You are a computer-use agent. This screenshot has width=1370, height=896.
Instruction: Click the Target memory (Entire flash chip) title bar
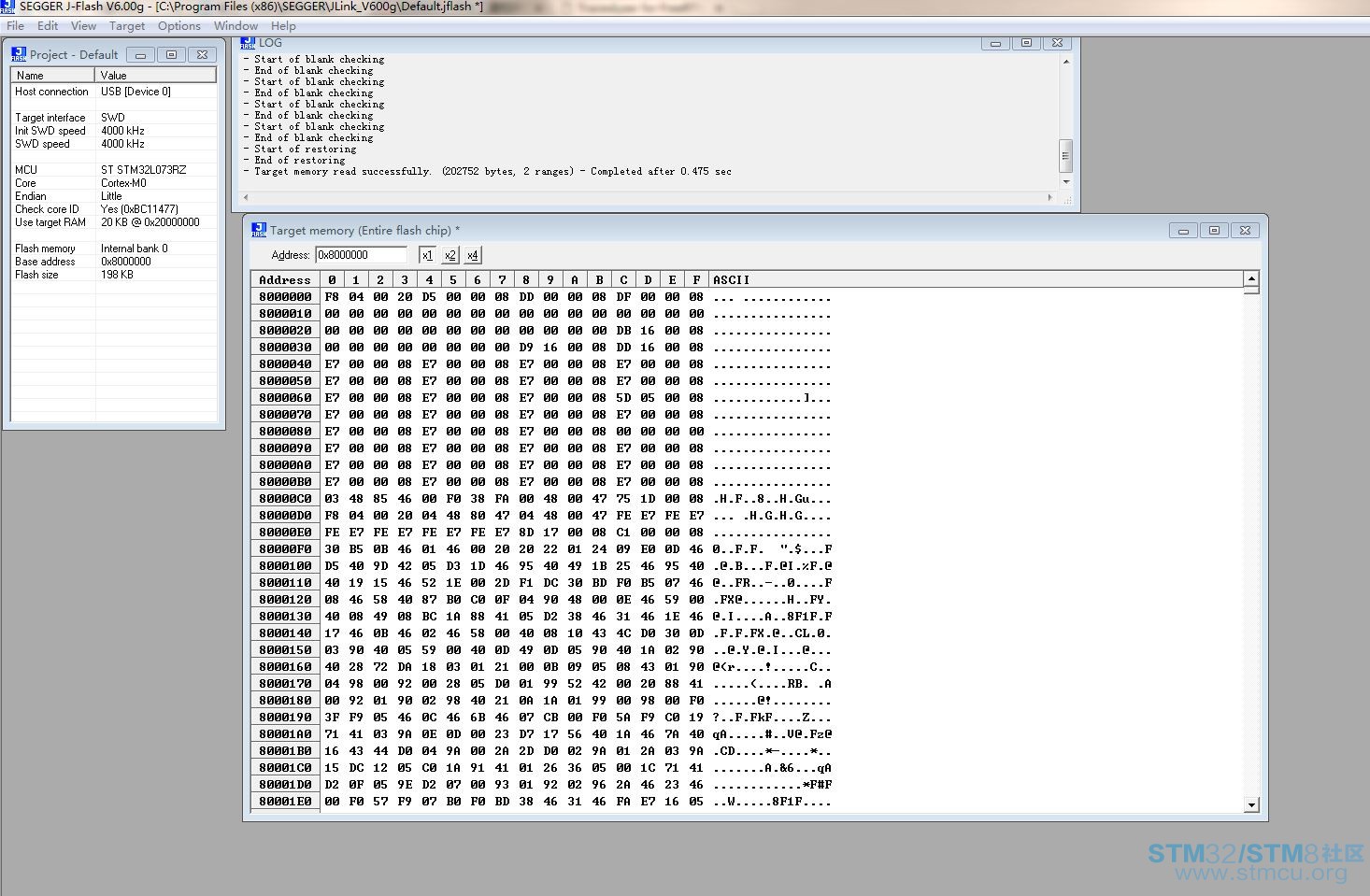755,230
